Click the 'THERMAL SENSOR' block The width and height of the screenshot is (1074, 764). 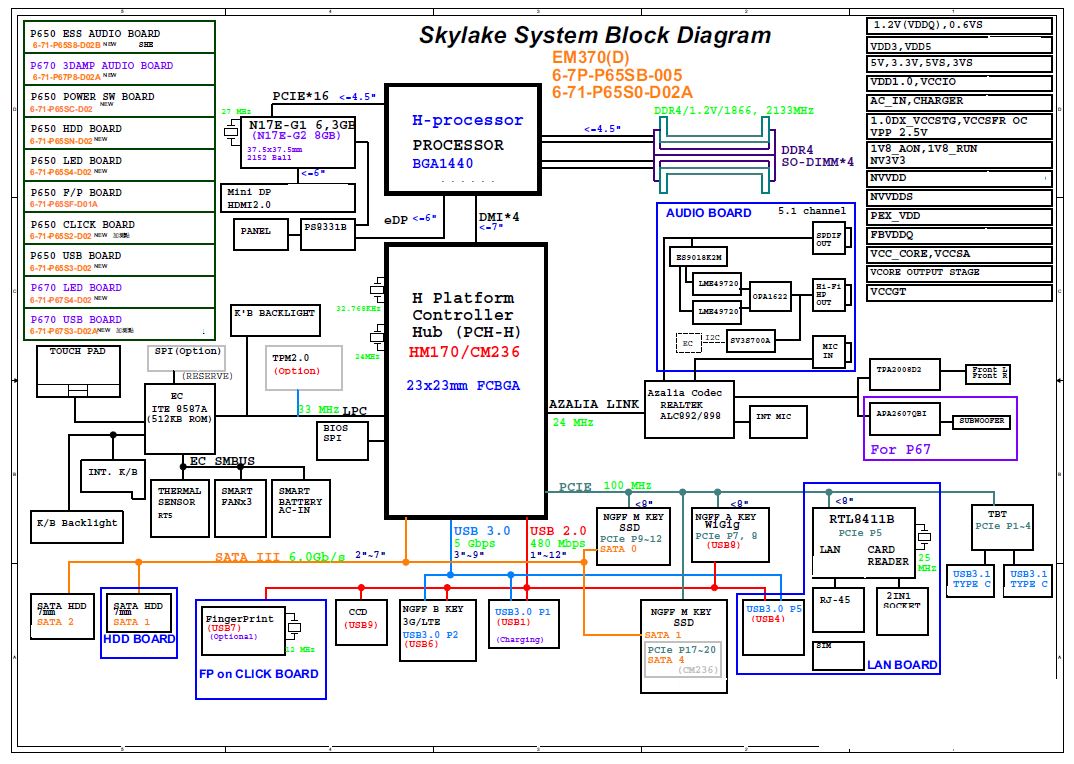[179, 508]
